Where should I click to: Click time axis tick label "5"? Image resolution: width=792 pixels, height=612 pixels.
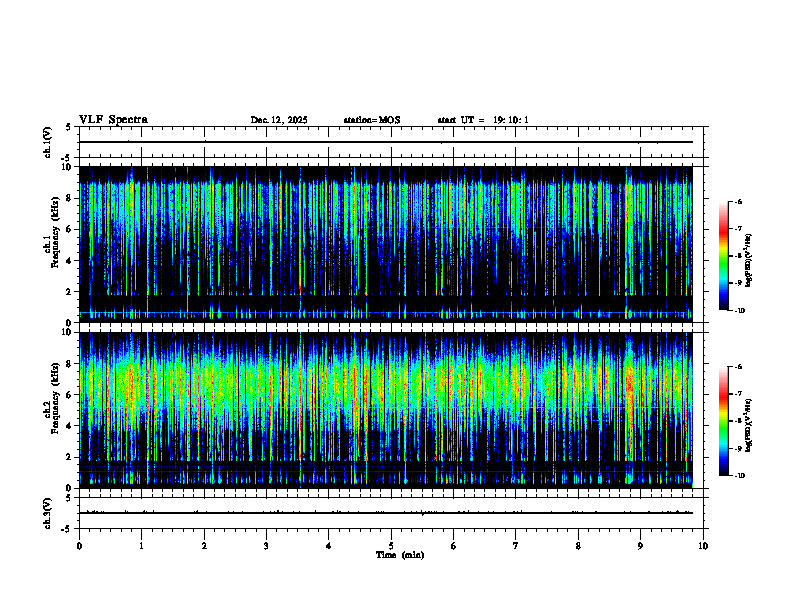[x=391, y=546]
